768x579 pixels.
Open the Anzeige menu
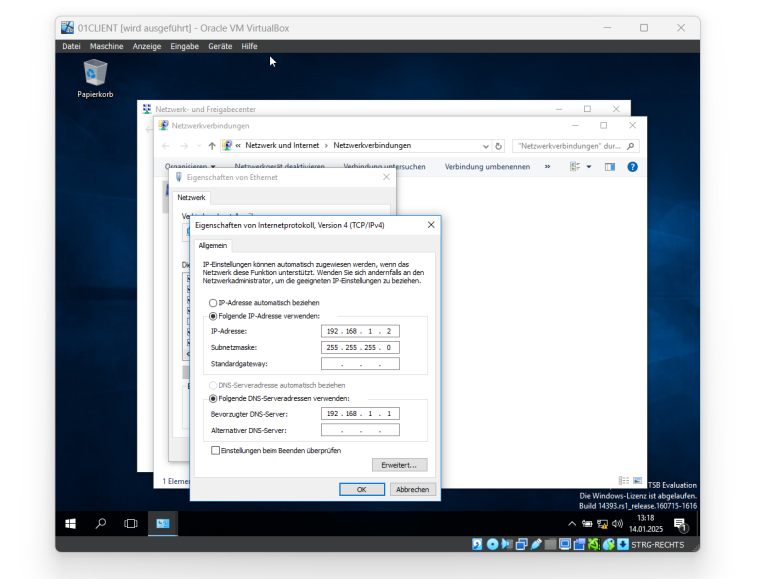[146, 46]
